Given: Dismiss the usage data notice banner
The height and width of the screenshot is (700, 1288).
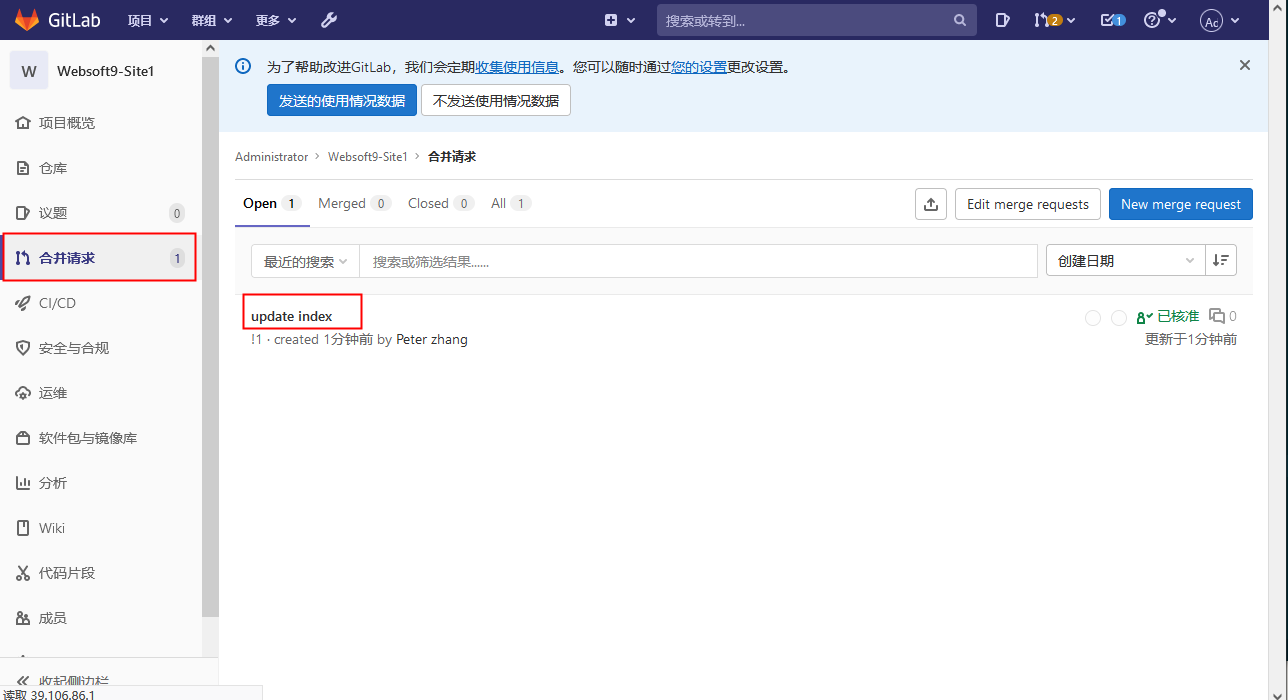Looking at the screenshot, I should tap(1245, 65).
